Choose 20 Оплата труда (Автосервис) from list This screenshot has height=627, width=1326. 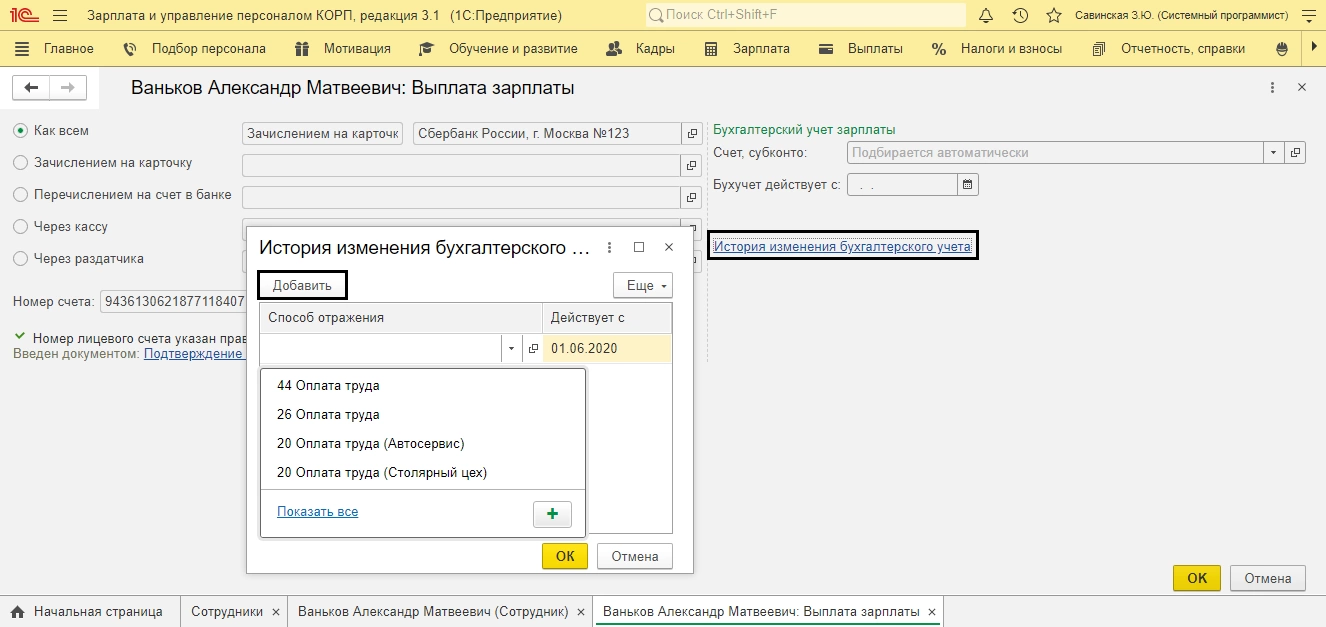(370, 443)
